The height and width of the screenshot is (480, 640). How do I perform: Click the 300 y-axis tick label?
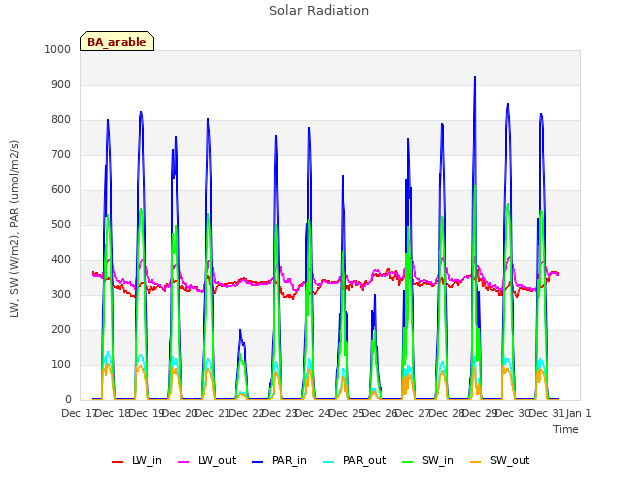coord(61,295)
